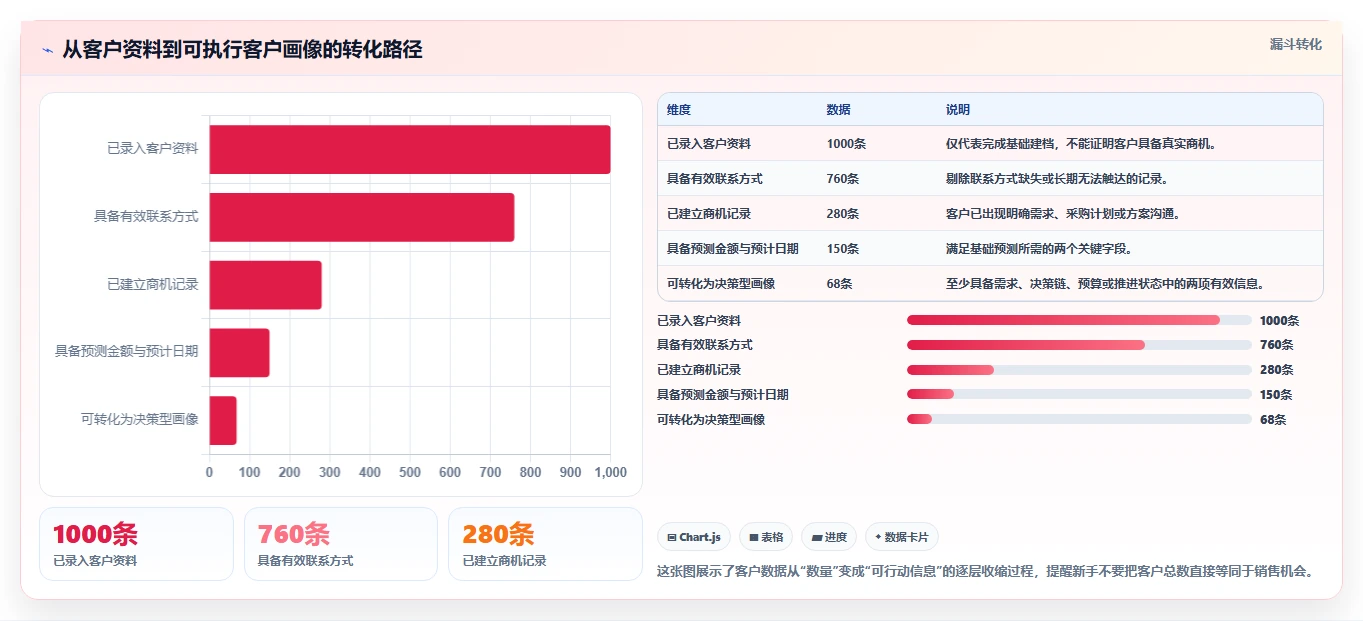
Task: Click the table cell 760条
Action: [x=843, y=179]
